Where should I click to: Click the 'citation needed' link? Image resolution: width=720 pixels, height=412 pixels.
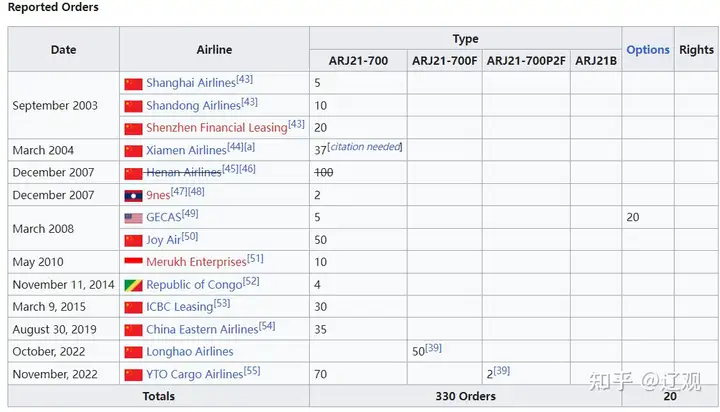click(x=366, y=147)
